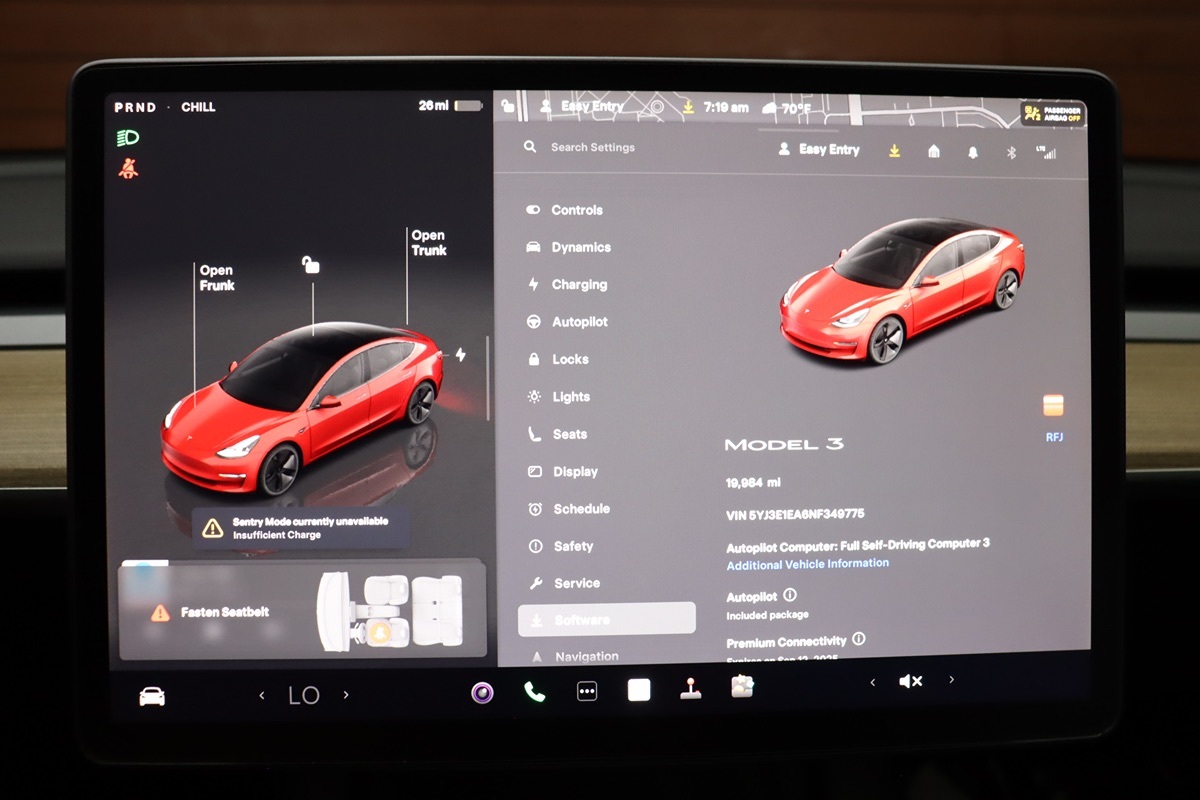The height and width of the screenshot is (800, 1200).
Task: Decrease temperature with left arrow beside LO
Action: [262, 695]
